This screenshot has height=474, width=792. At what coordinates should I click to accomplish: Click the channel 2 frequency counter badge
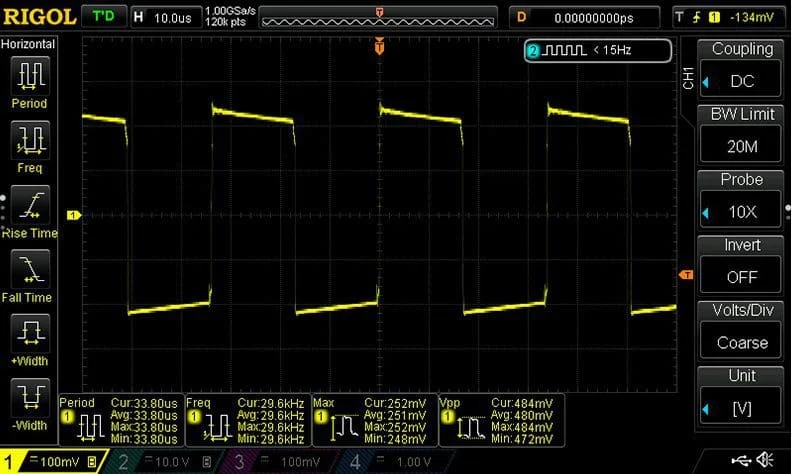[x=598, y=50]
